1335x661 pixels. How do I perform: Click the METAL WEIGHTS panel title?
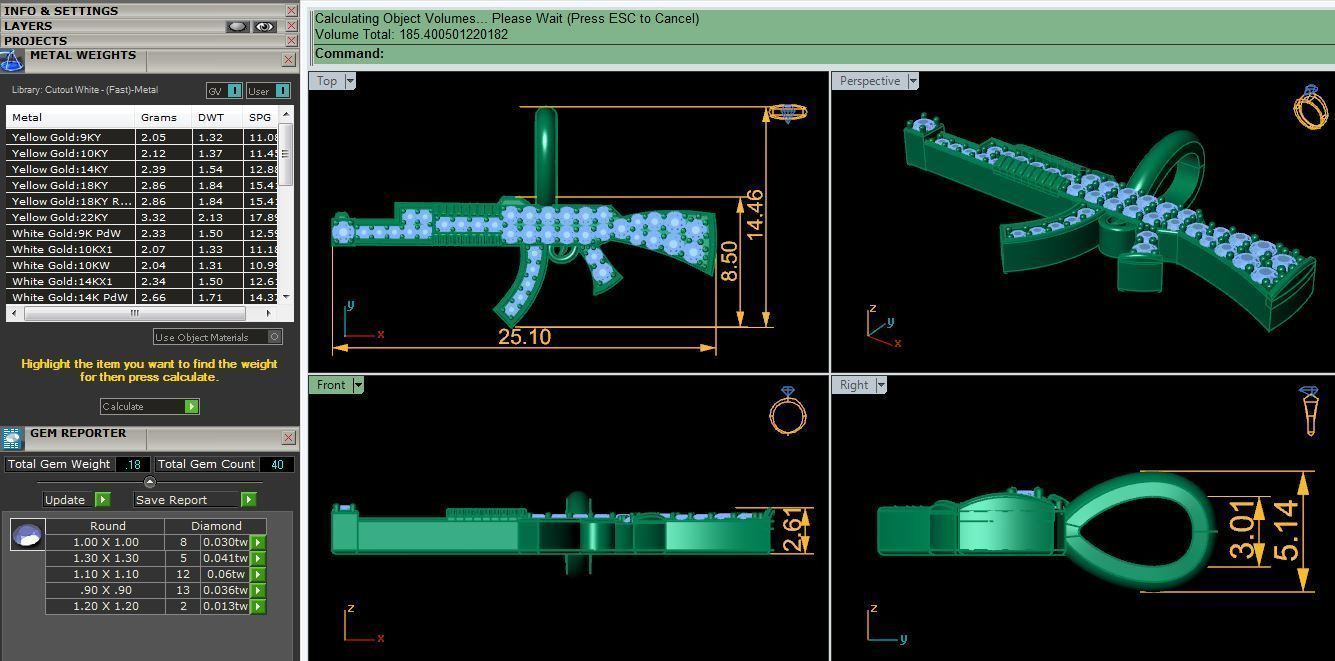(83, 56)
